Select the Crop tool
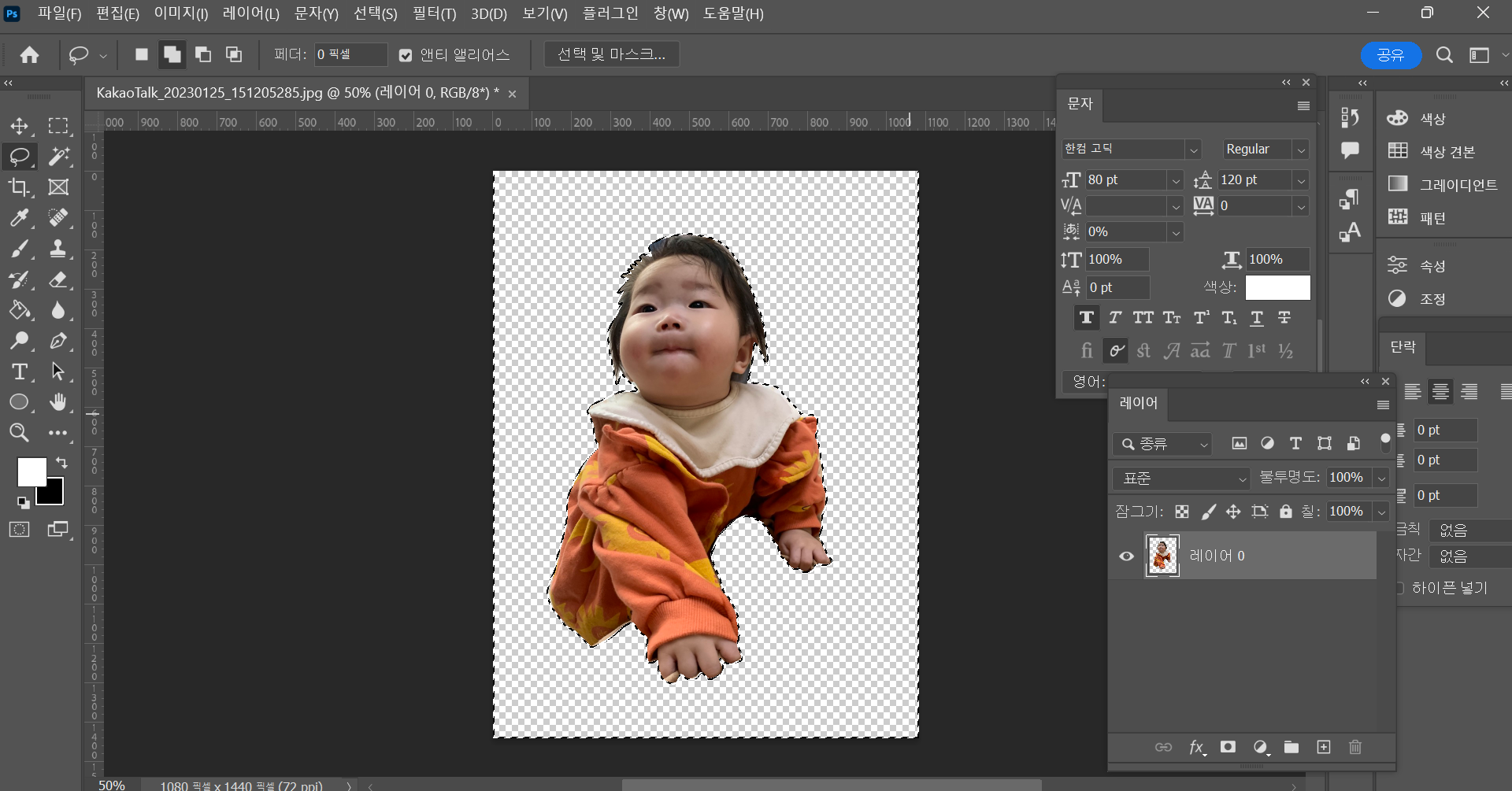 coord(20,187)
